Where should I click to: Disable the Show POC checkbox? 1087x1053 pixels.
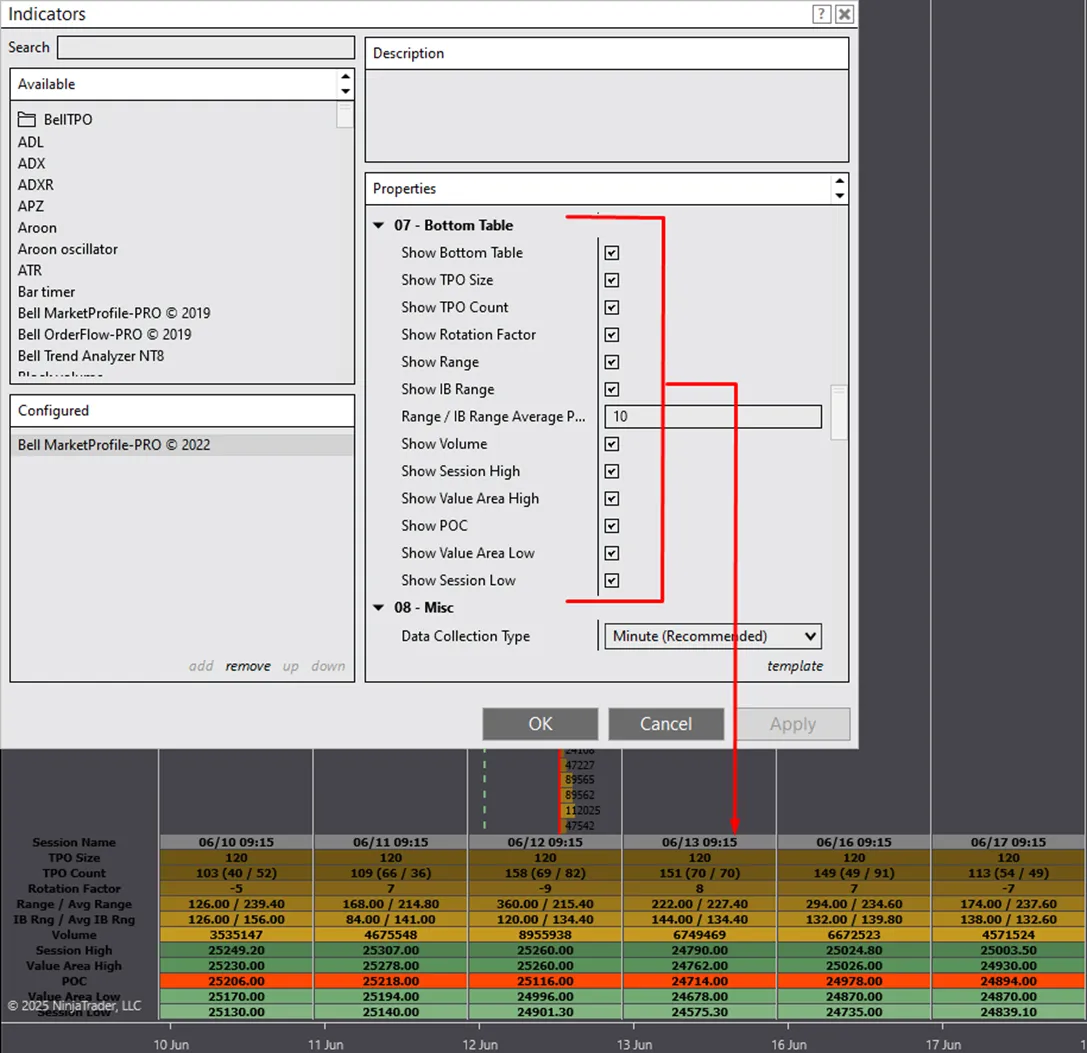(612, 526)
